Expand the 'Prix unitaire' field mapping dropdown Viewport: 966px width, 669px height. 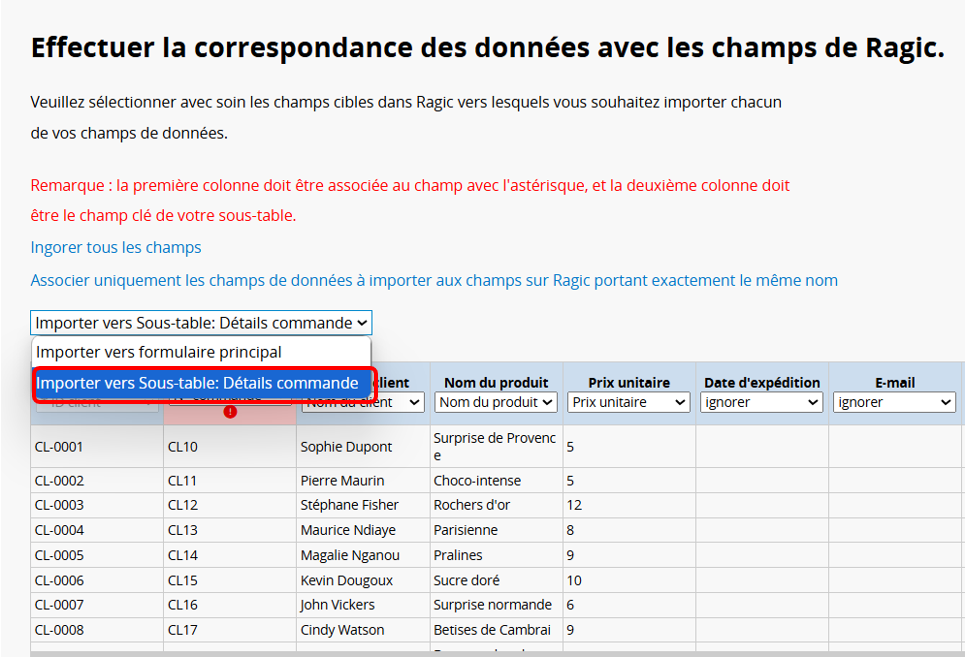629,402
